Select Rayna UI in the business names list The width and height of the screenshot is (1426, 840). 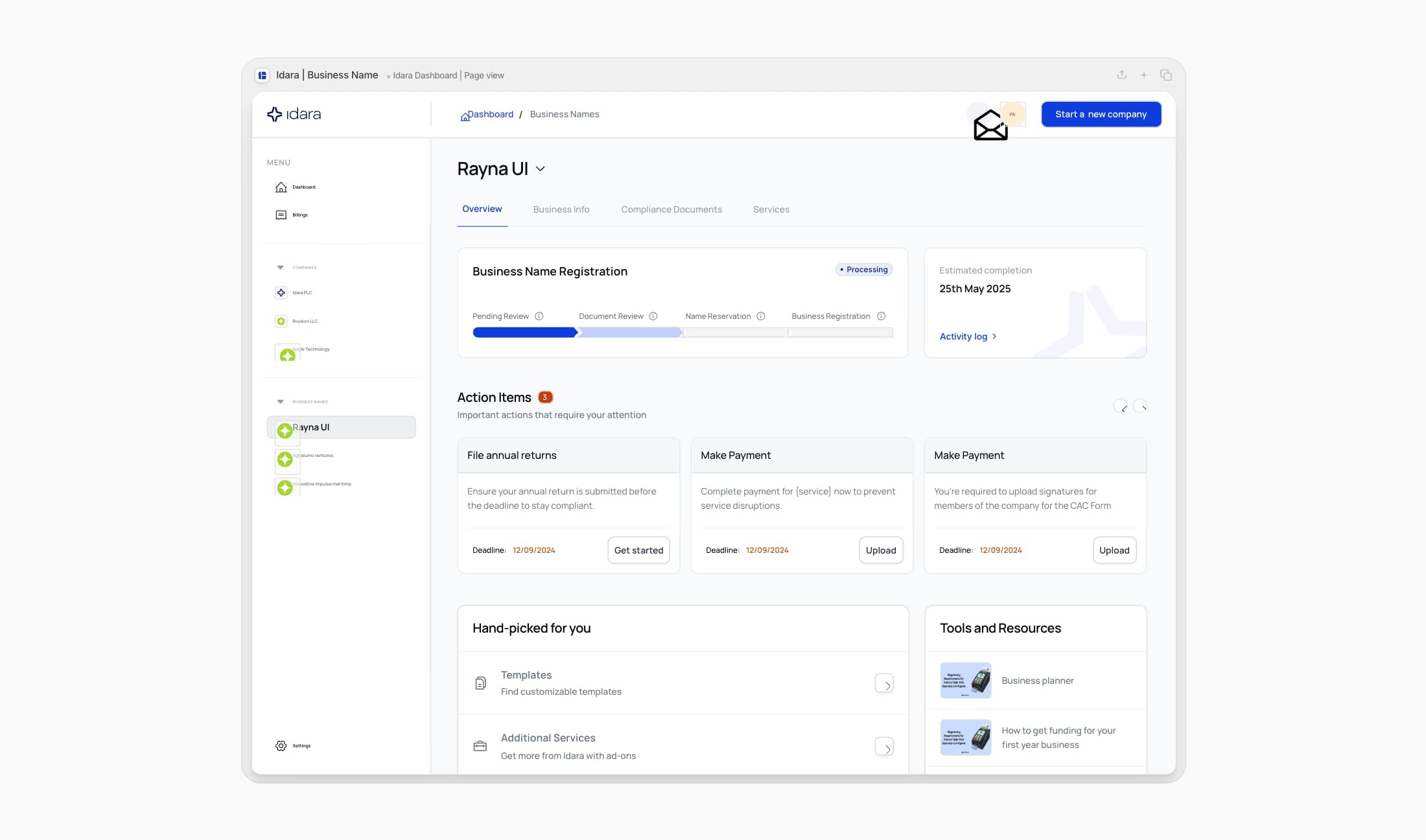pyautogui.click(x=341, y=427)
